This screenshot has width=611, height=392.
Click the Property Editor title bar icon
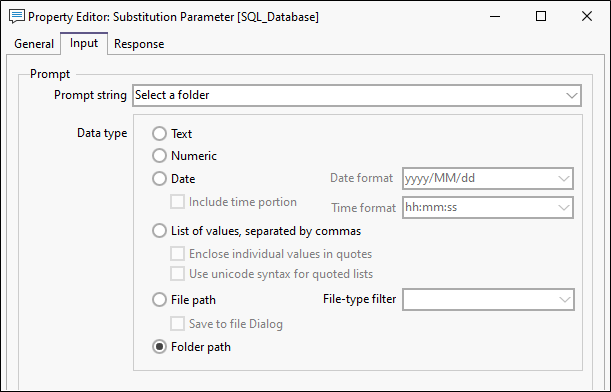[x=17, y=17]
